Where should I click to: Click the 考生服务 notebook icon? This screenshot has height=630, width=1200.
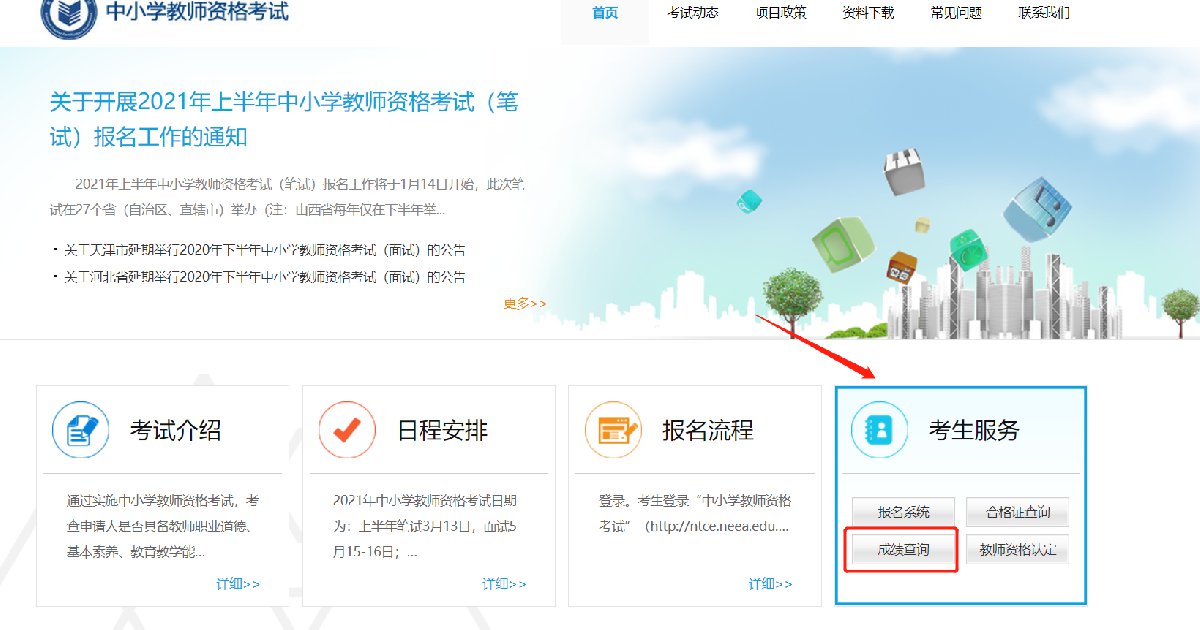click(880, 431)
